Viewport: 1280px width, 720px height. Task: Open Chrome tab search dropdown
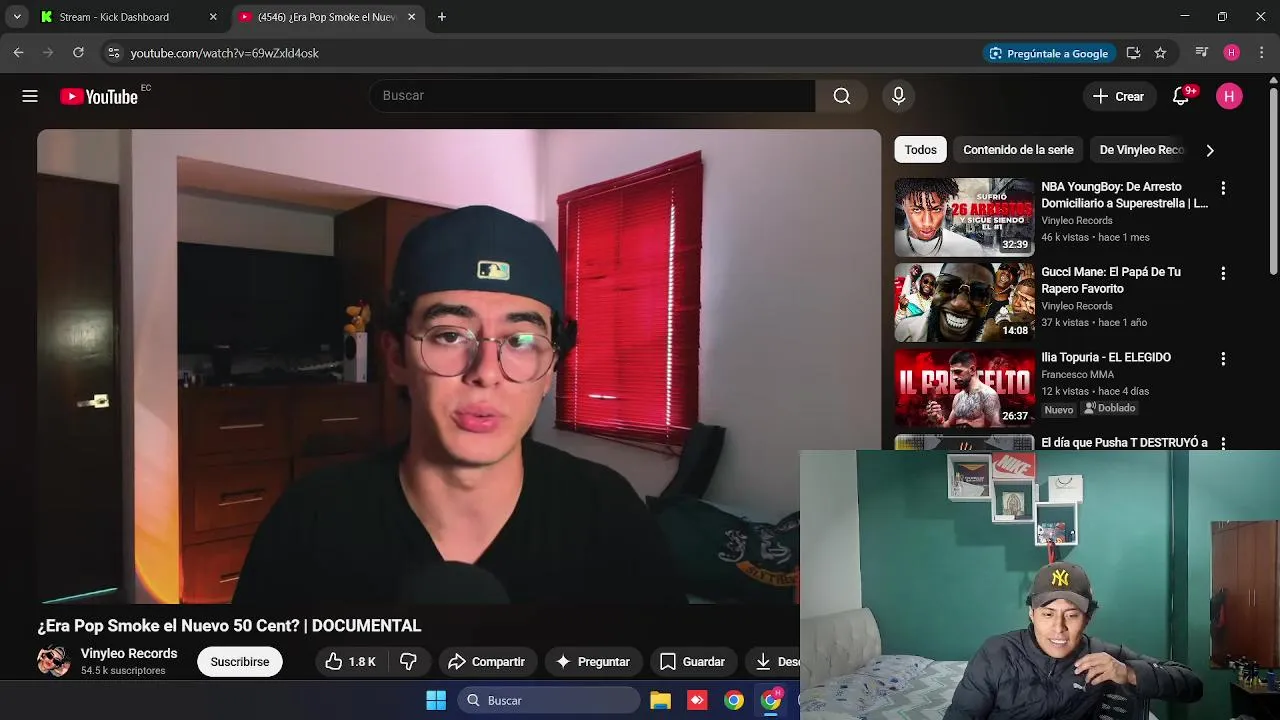(x=17, y=17)
